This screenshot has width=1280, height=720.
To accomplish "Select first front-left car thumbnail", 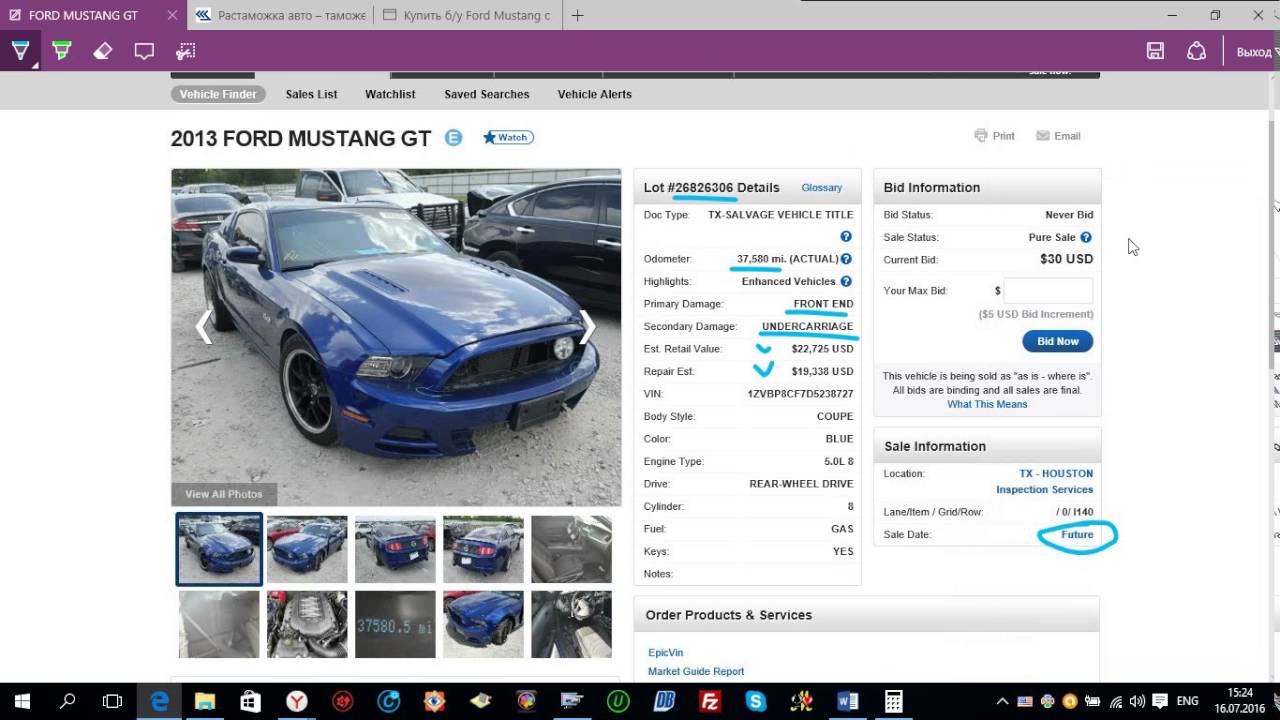I will (x=219, y=549).
